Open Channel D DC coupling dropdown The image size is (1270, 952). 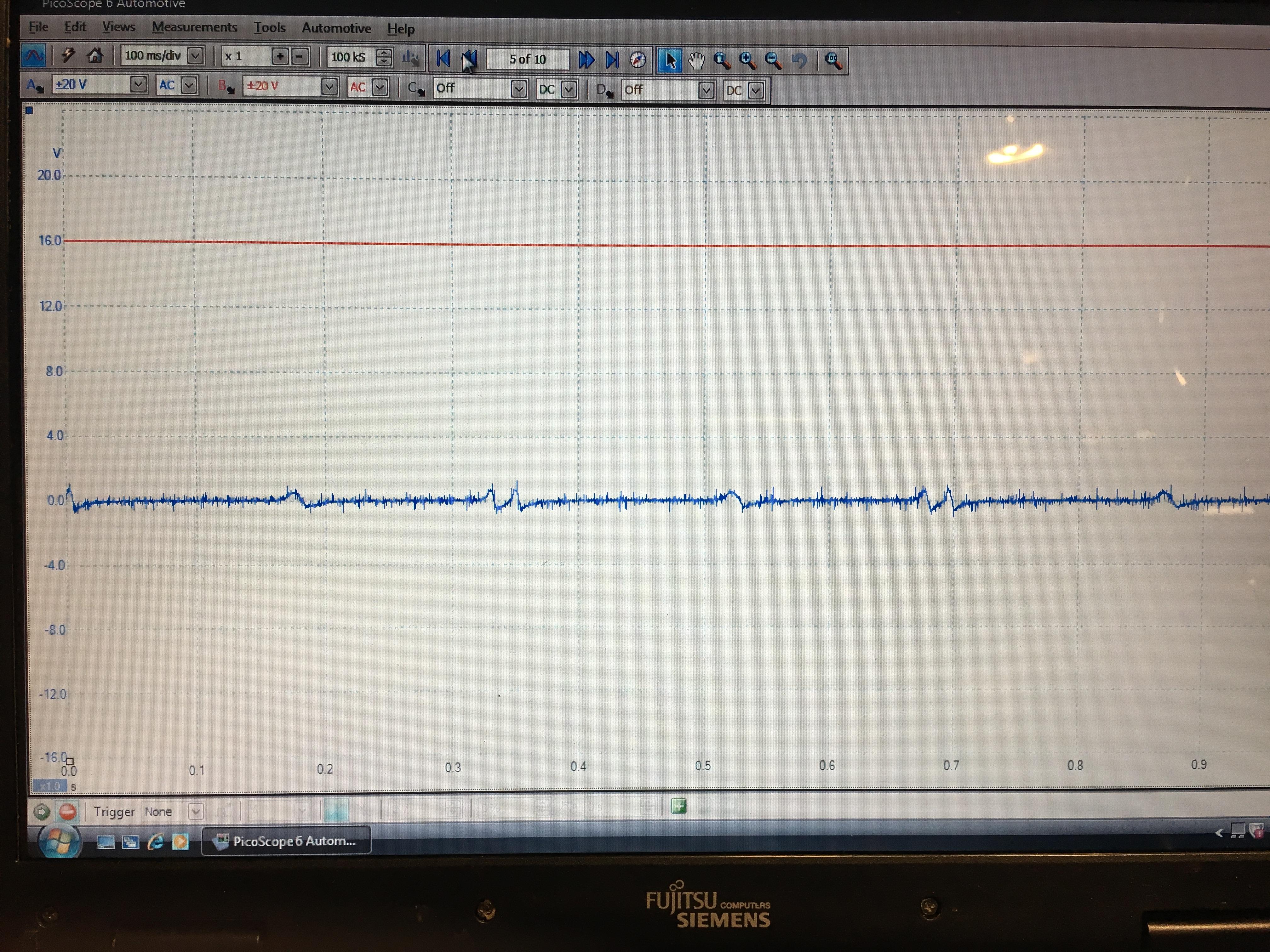coord(756,90)
